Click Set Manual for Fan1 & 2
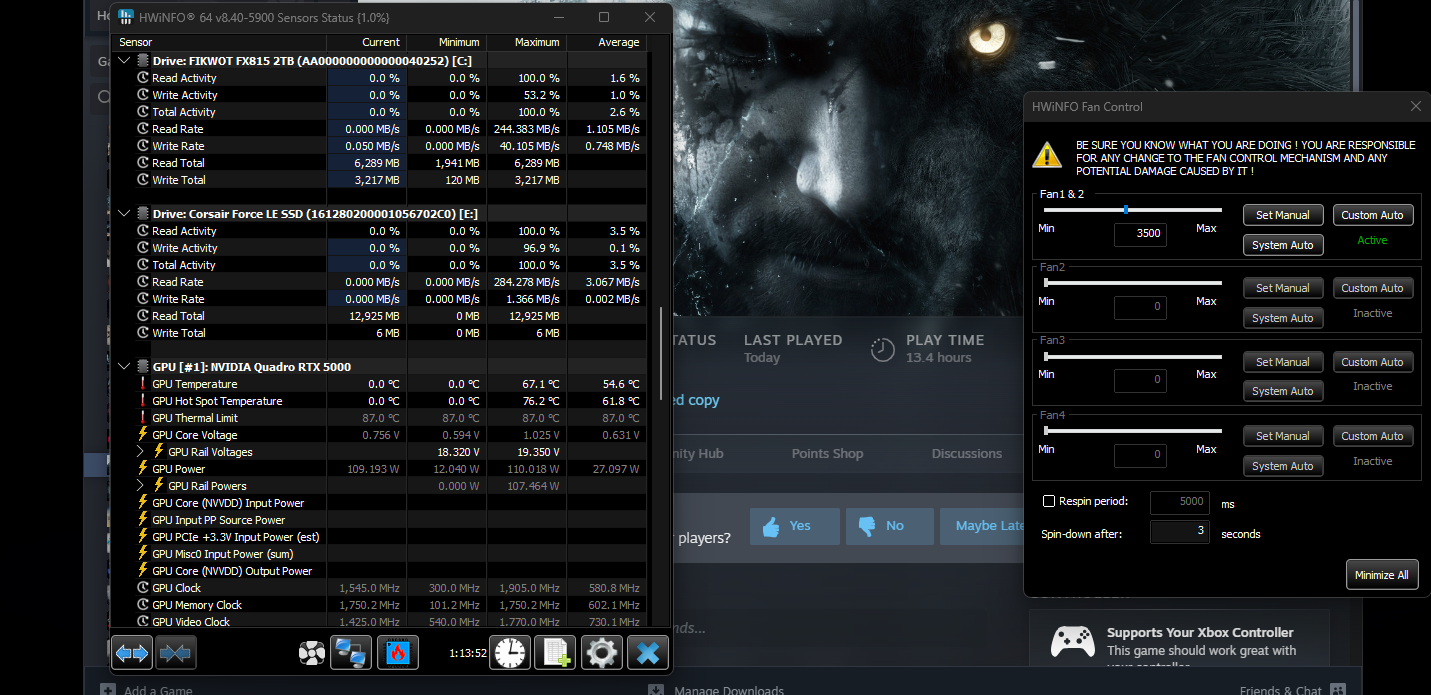This screenshot has width=1431, height=695. tap(1283, 215)
